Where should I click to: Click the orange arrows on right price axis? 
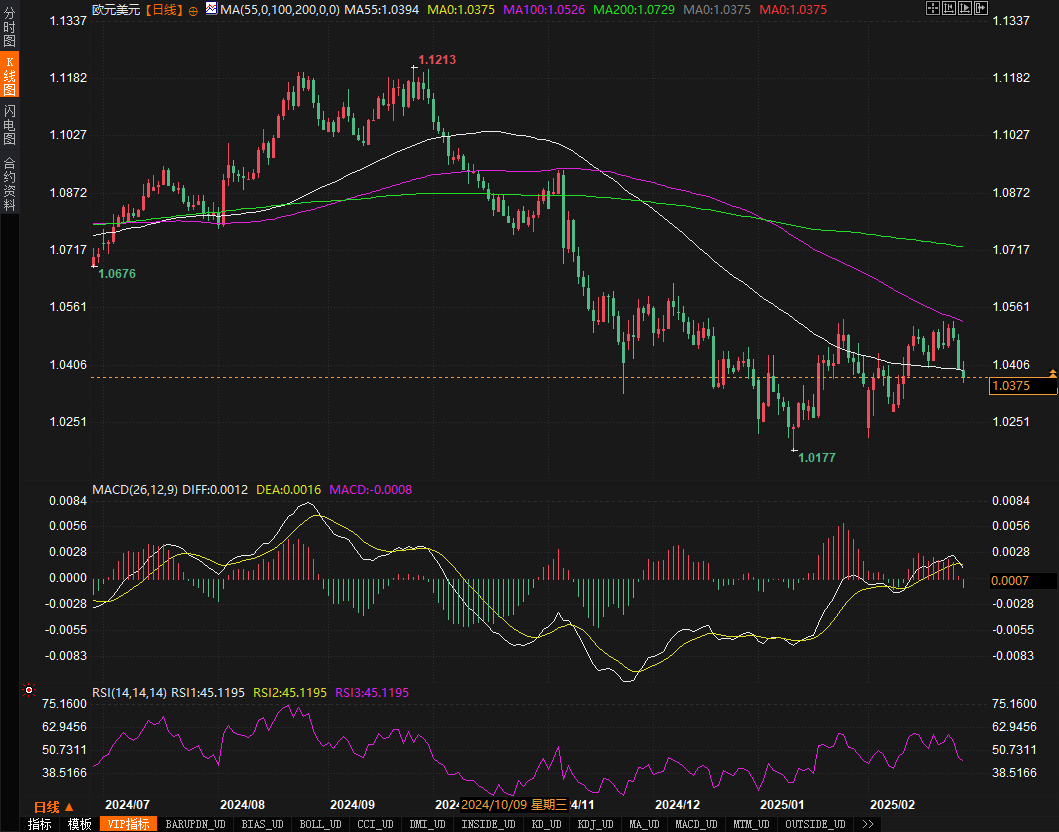point(1052,373)
